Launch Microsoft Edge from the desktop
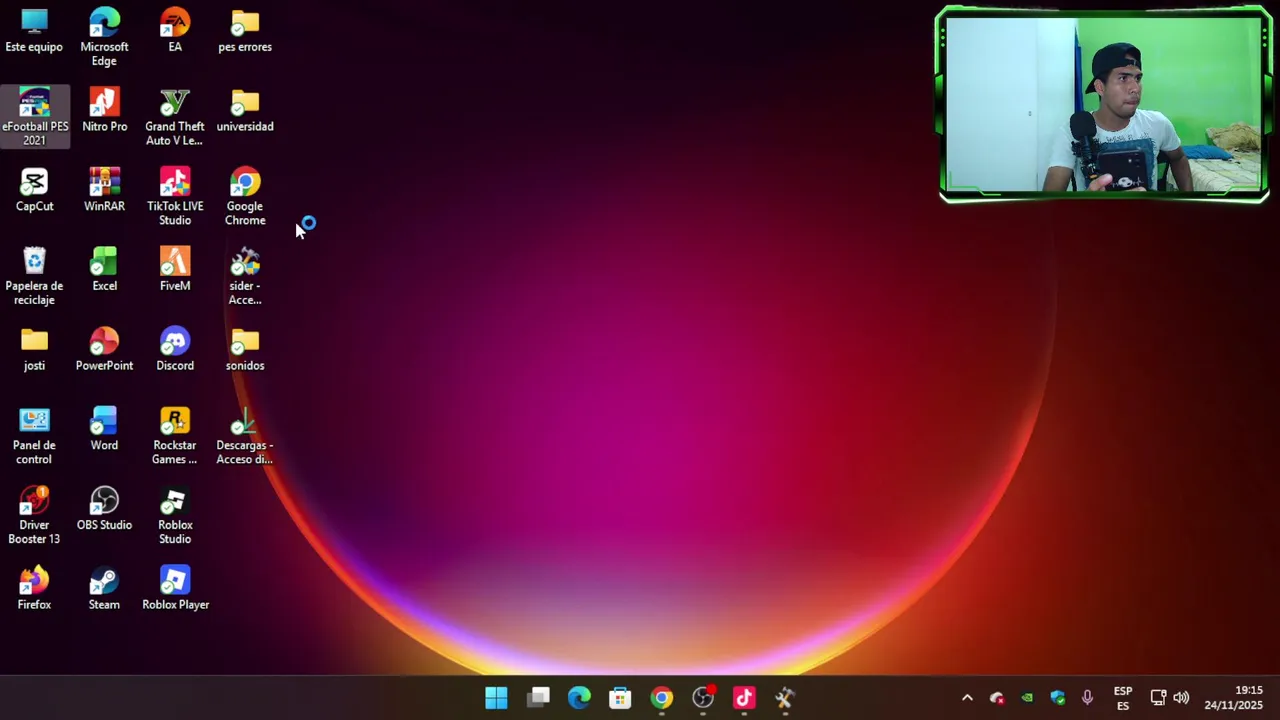 pos(104,37)
